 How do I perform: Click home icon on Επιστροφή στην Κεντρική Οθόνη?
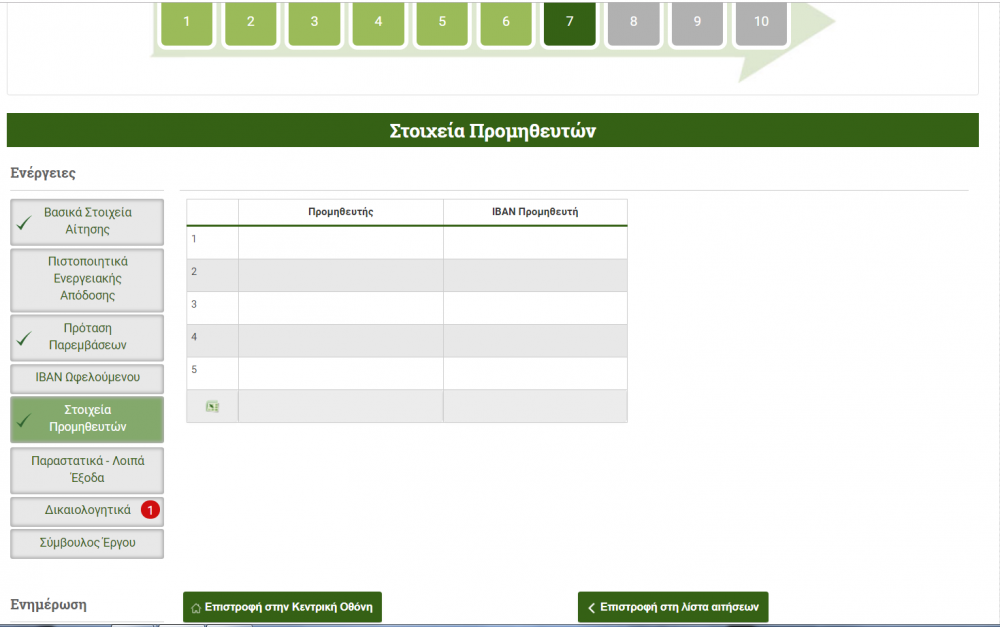point(196,607)
